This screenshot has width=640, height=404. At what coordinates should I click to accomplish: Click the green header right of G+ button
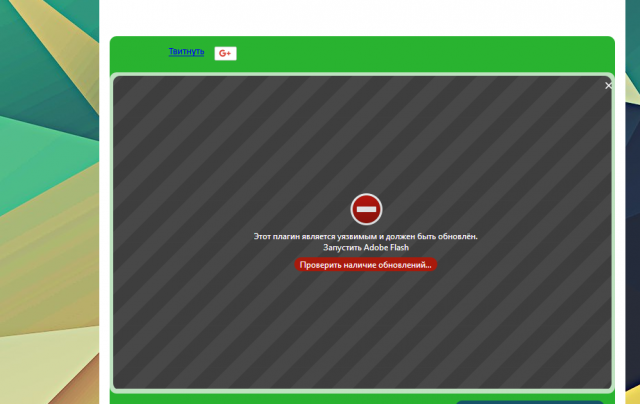pyautogui.click(x=420, y=53)
